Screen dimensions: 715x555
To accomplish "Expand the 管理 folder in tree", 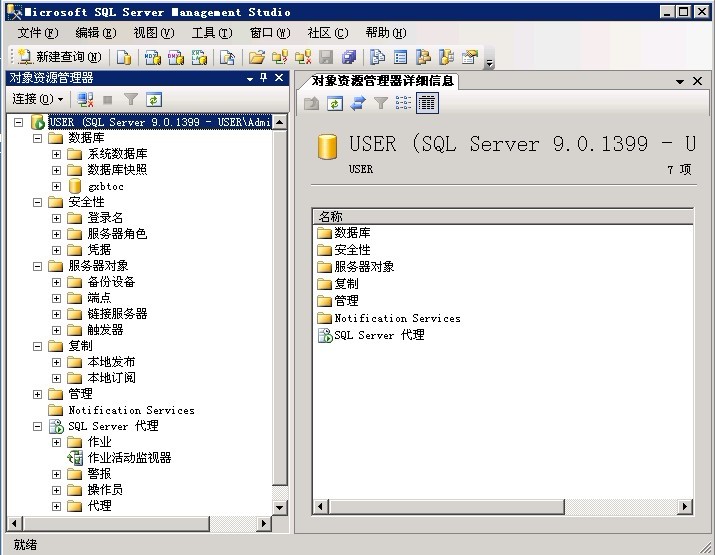I will [37, 394].
